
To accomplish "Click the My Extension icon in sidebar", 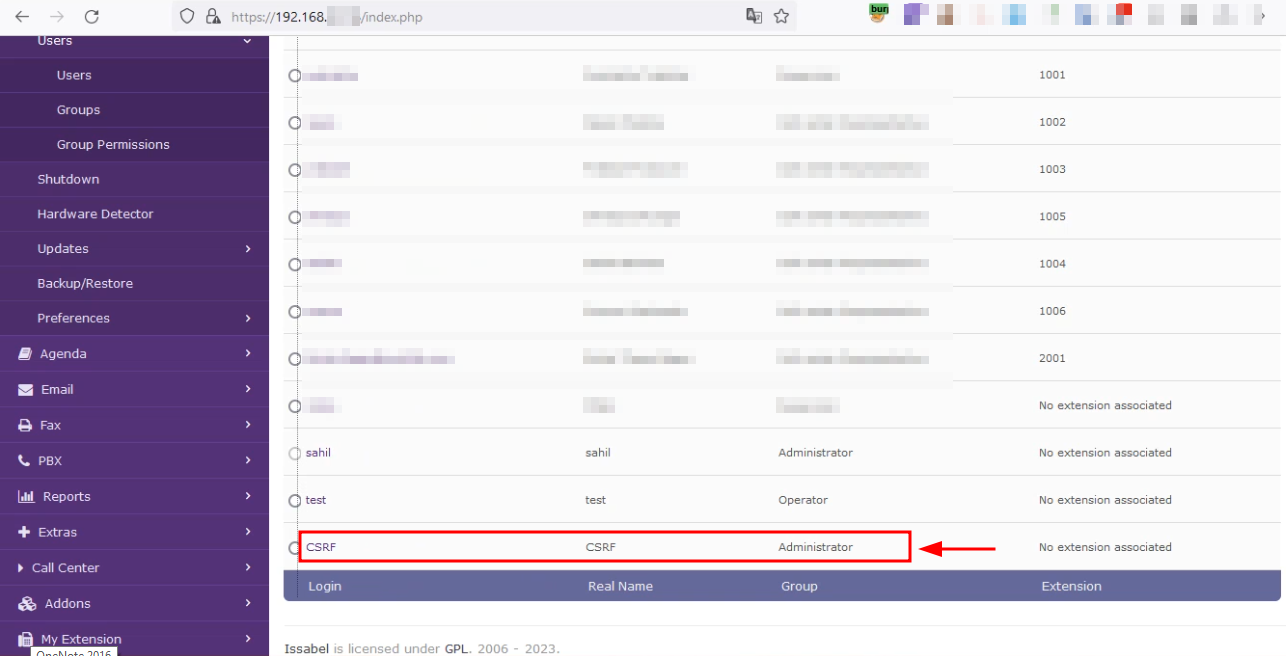I will click(x=25, y=639).
